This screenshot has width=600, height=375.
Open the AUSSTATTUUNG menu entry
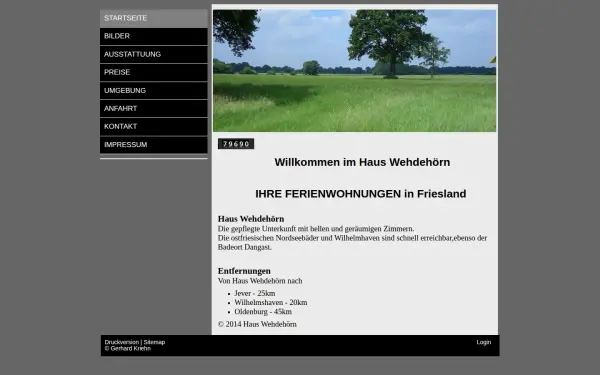pos(154,54)
